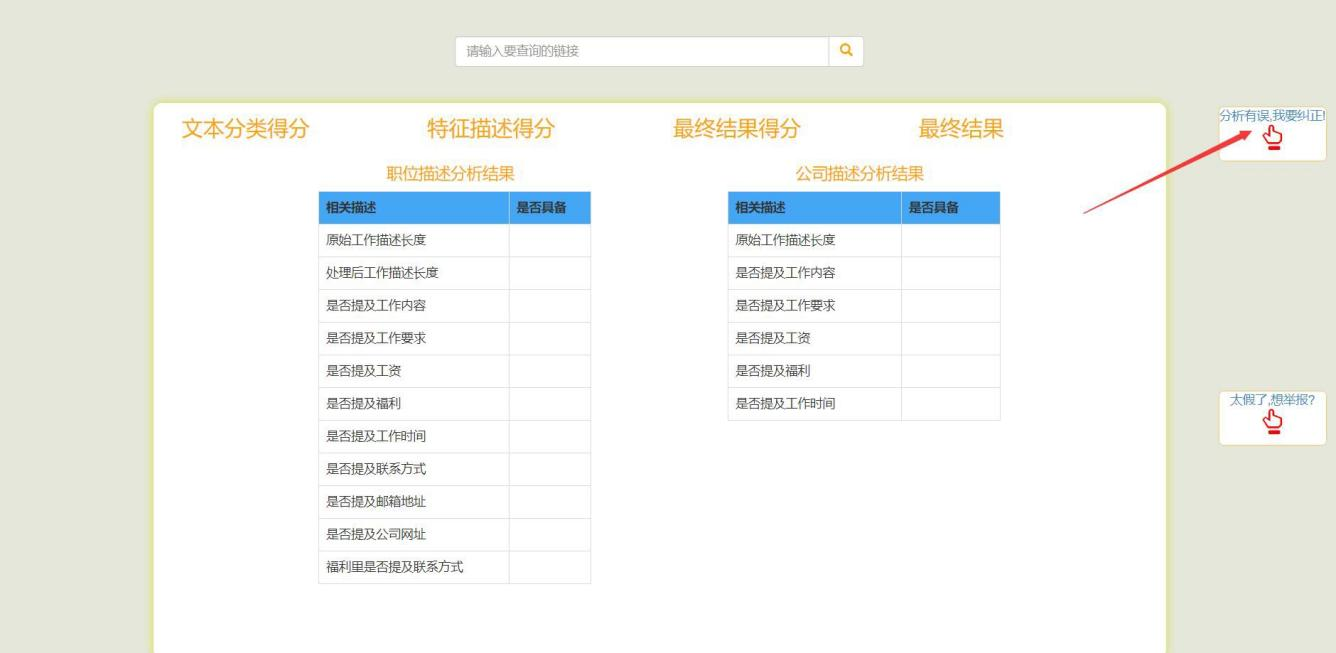Viewport: 1336px width, 653px height.
Task: Click 相关描述 header in 公司描述 table
Action: point(815,208)
